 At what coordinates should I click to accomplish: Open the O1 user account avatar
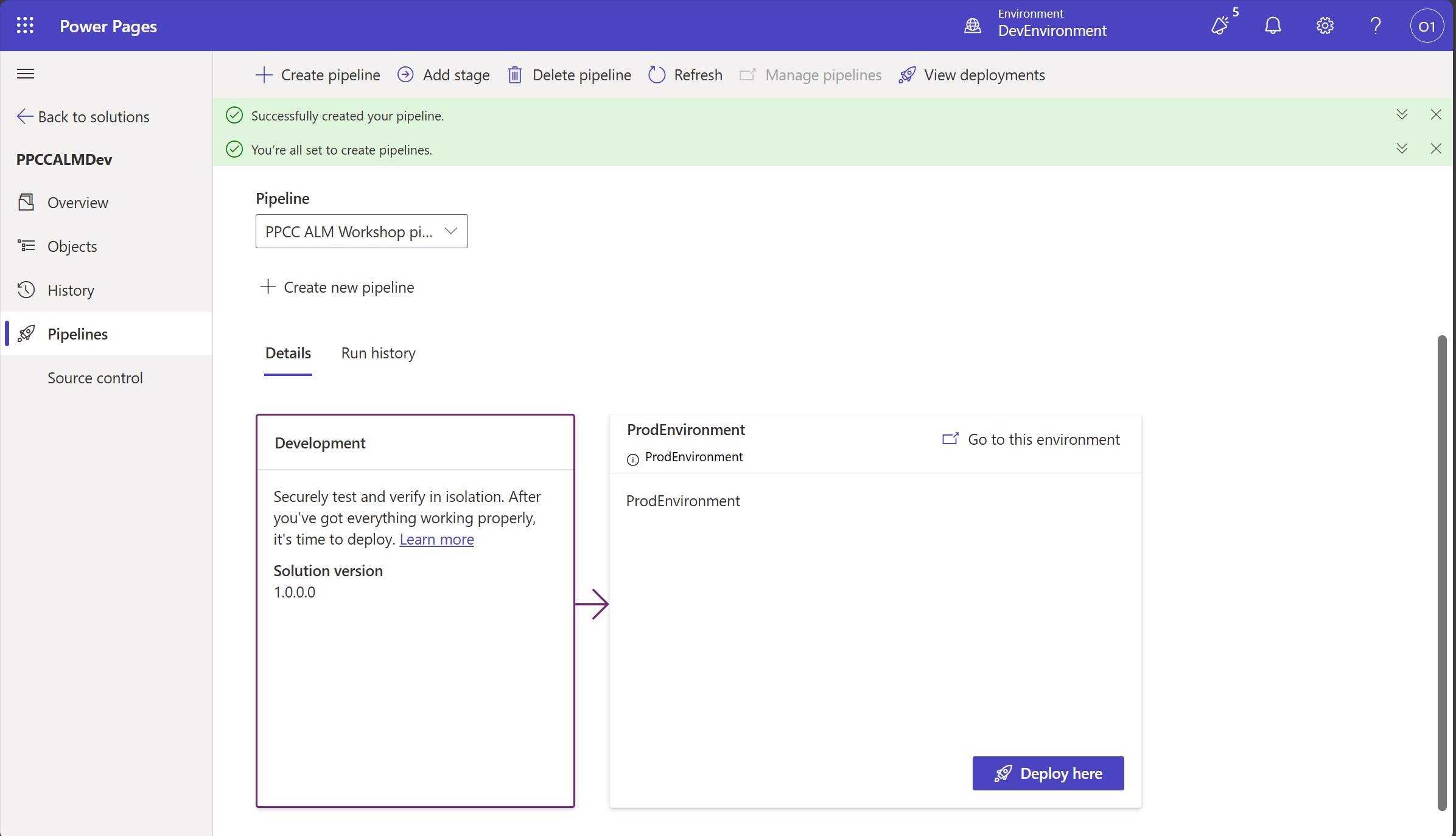[x=1426, y=26]
